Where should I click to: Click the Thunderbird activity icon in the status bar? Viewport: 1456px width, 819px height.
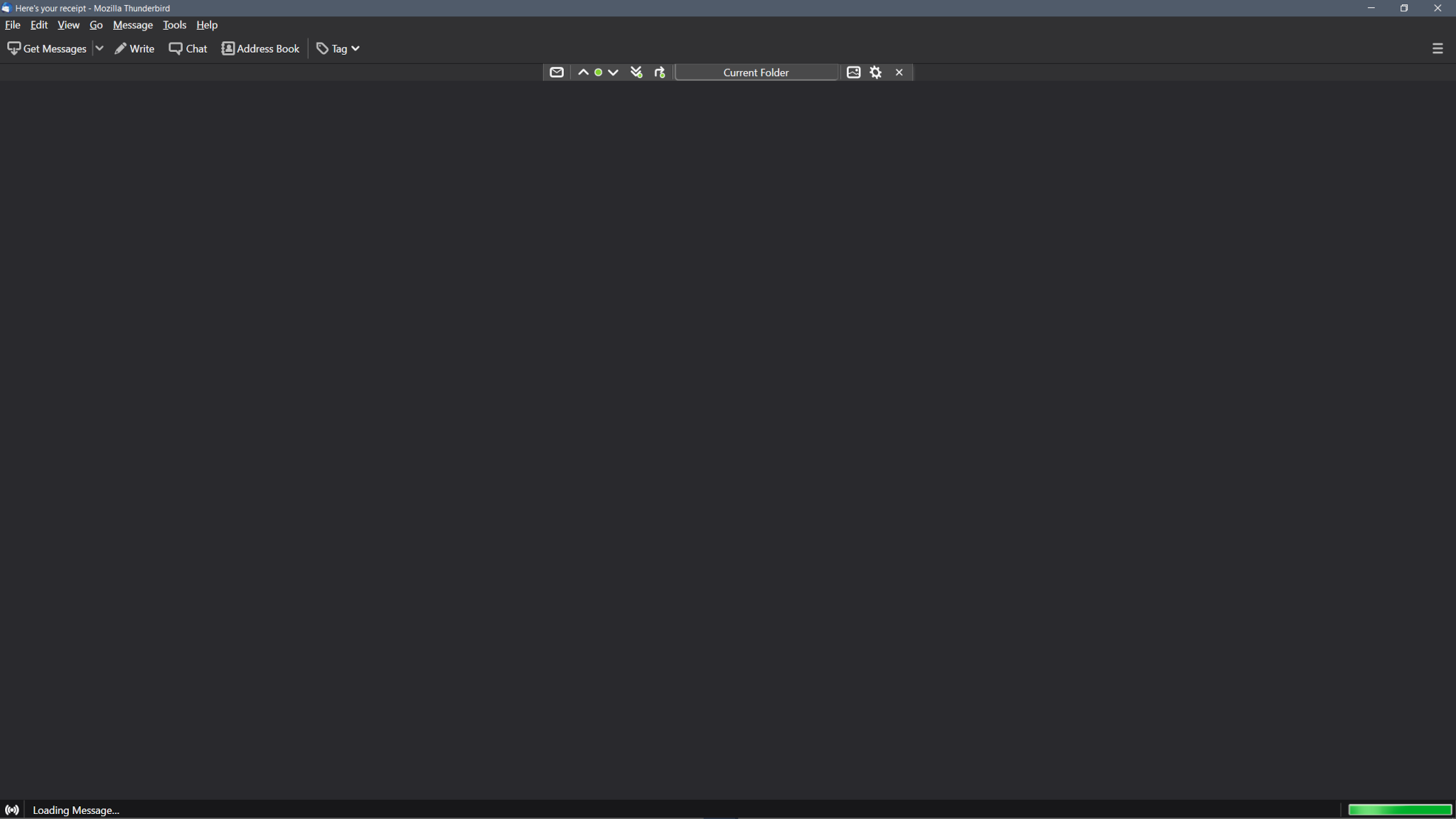(12, 810)
